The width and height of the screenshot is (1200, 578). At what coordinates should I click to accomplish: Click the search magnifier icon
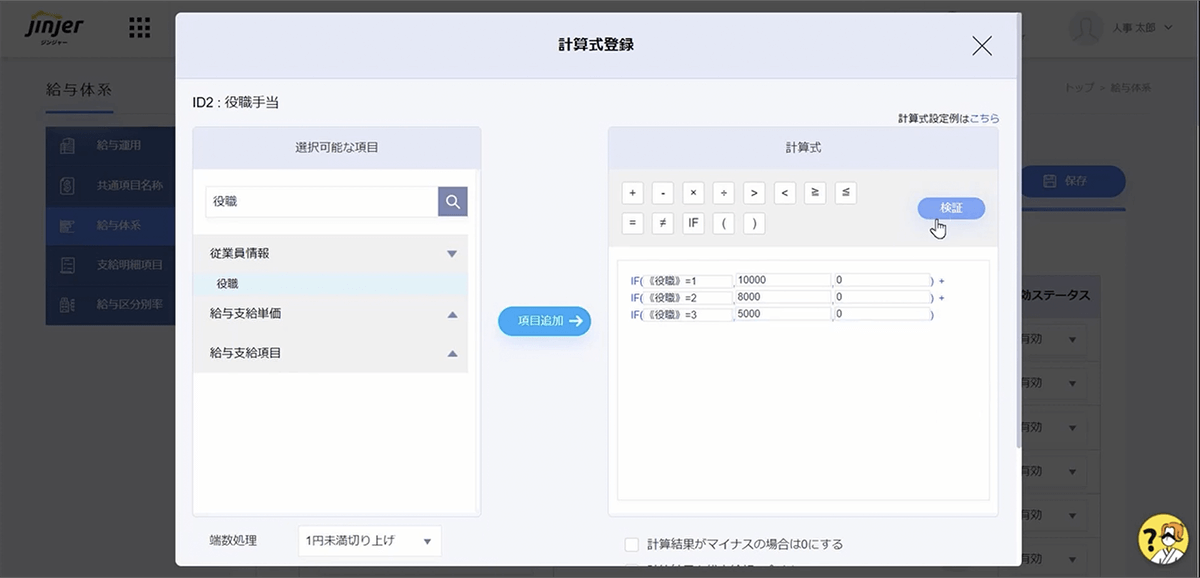[x=453, y=202]
